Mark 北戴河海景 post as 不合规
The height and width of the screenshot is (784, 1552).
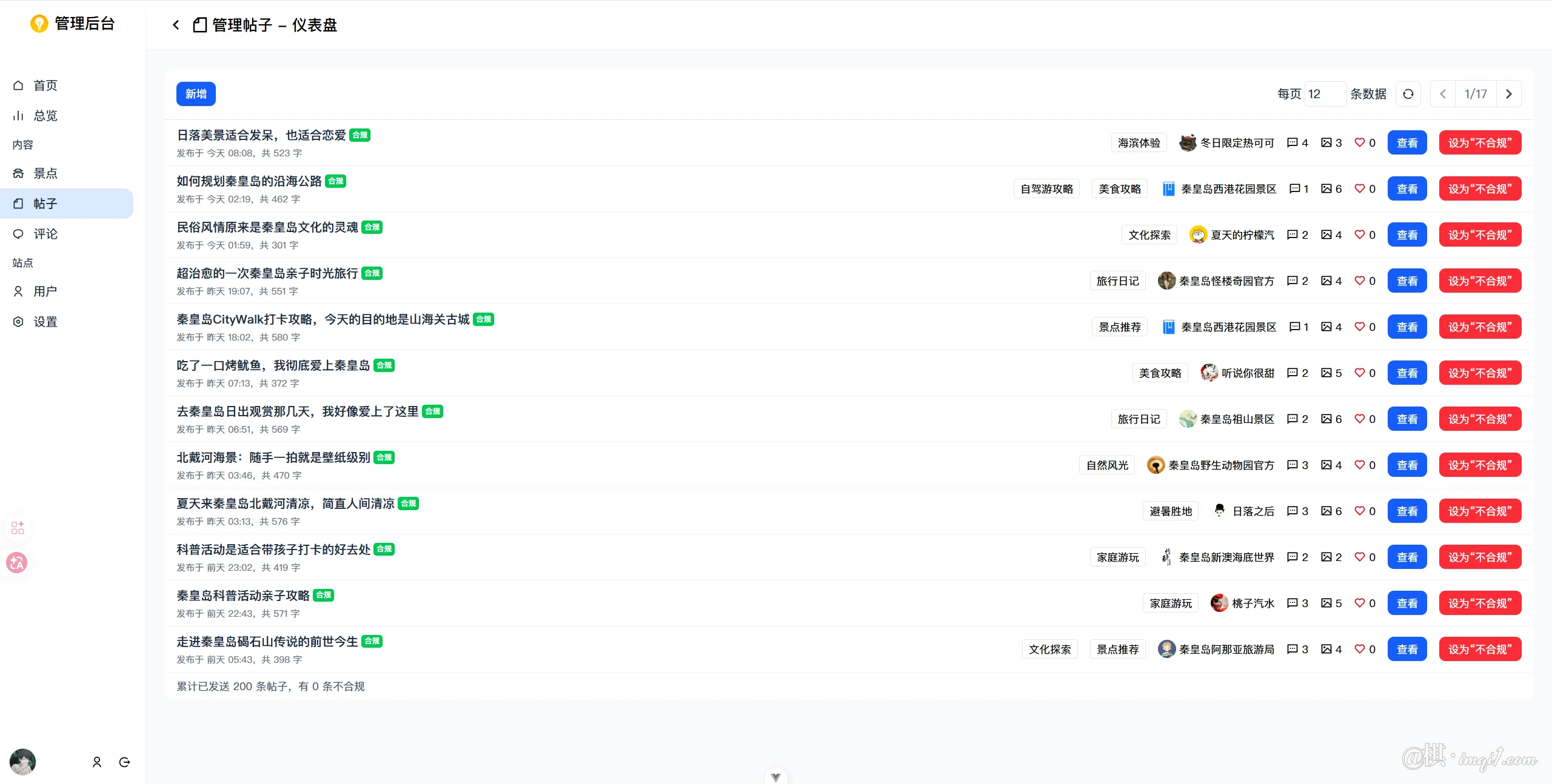click(x=1480, y=465)
